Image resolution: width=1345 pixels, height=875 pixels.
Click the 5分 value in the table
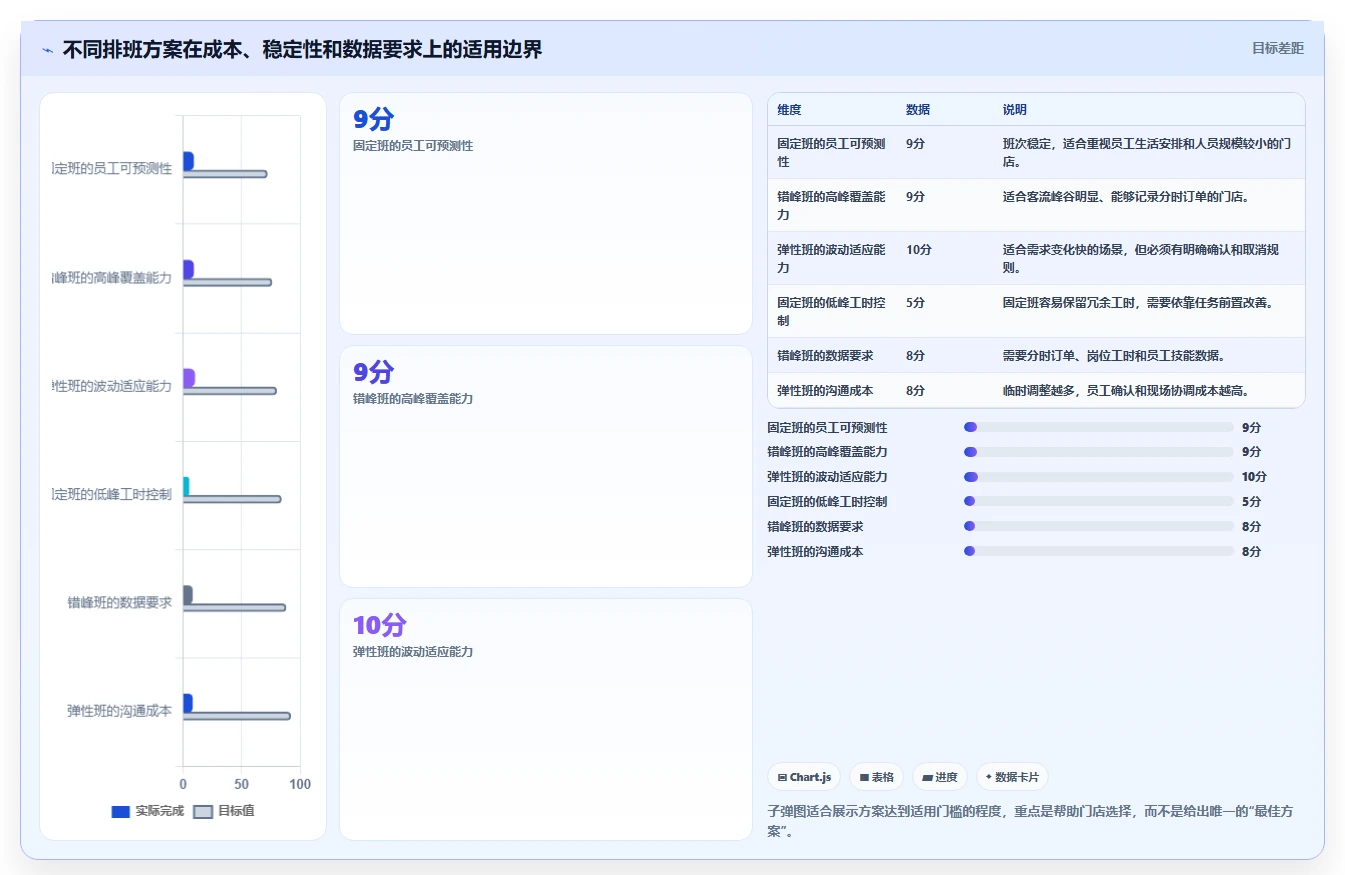pos(915,303)
